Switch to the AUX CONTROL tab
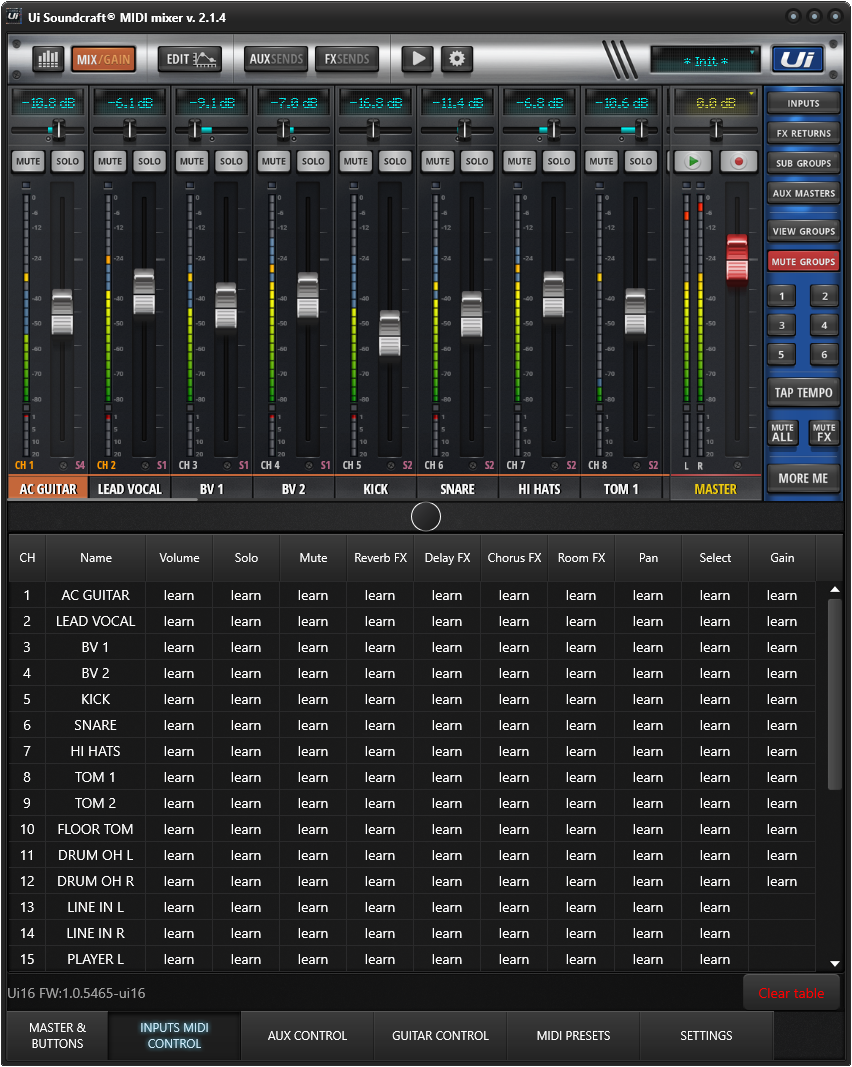 pyautogui.click(x=307, y=1036)
